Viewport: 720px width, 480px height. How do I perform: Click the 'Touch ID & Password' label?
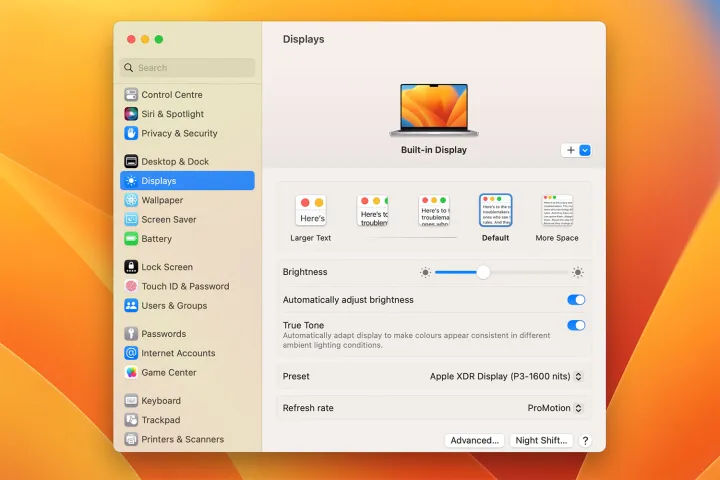(186, 286)
